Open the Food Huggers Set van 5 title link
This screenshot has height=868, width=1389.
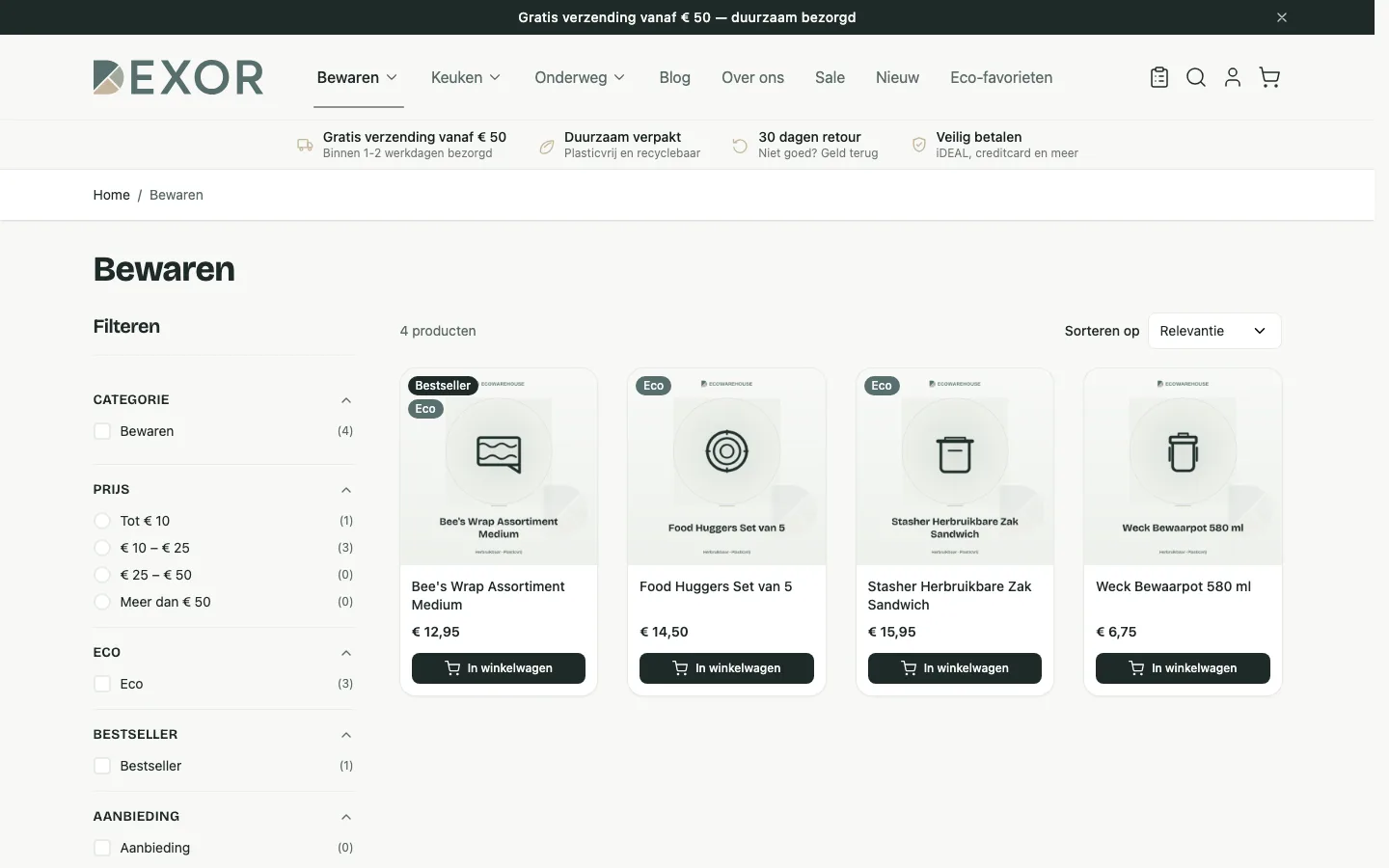click(x=716, y=586)
